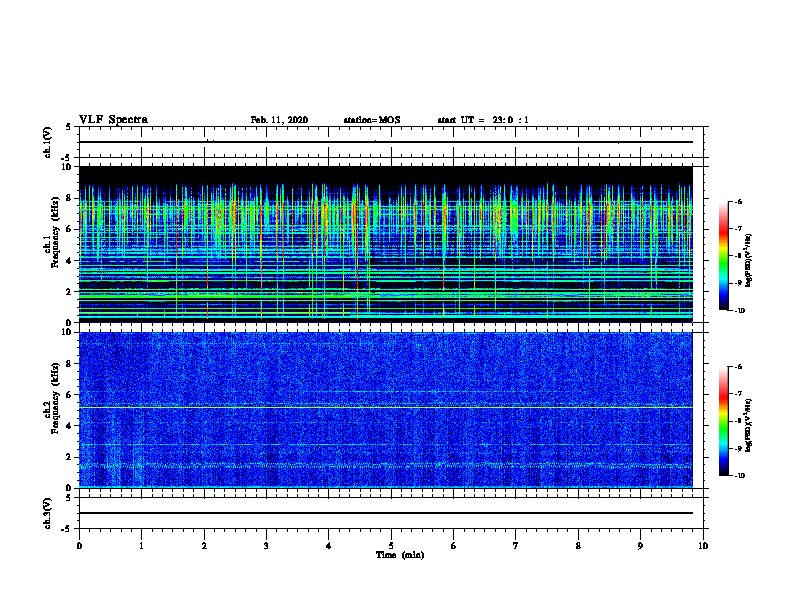Image resolution: width=792 pixels, height=612 pixels.
Task: Click the "-6" label on ch.1 color bar
Action: 738,202
